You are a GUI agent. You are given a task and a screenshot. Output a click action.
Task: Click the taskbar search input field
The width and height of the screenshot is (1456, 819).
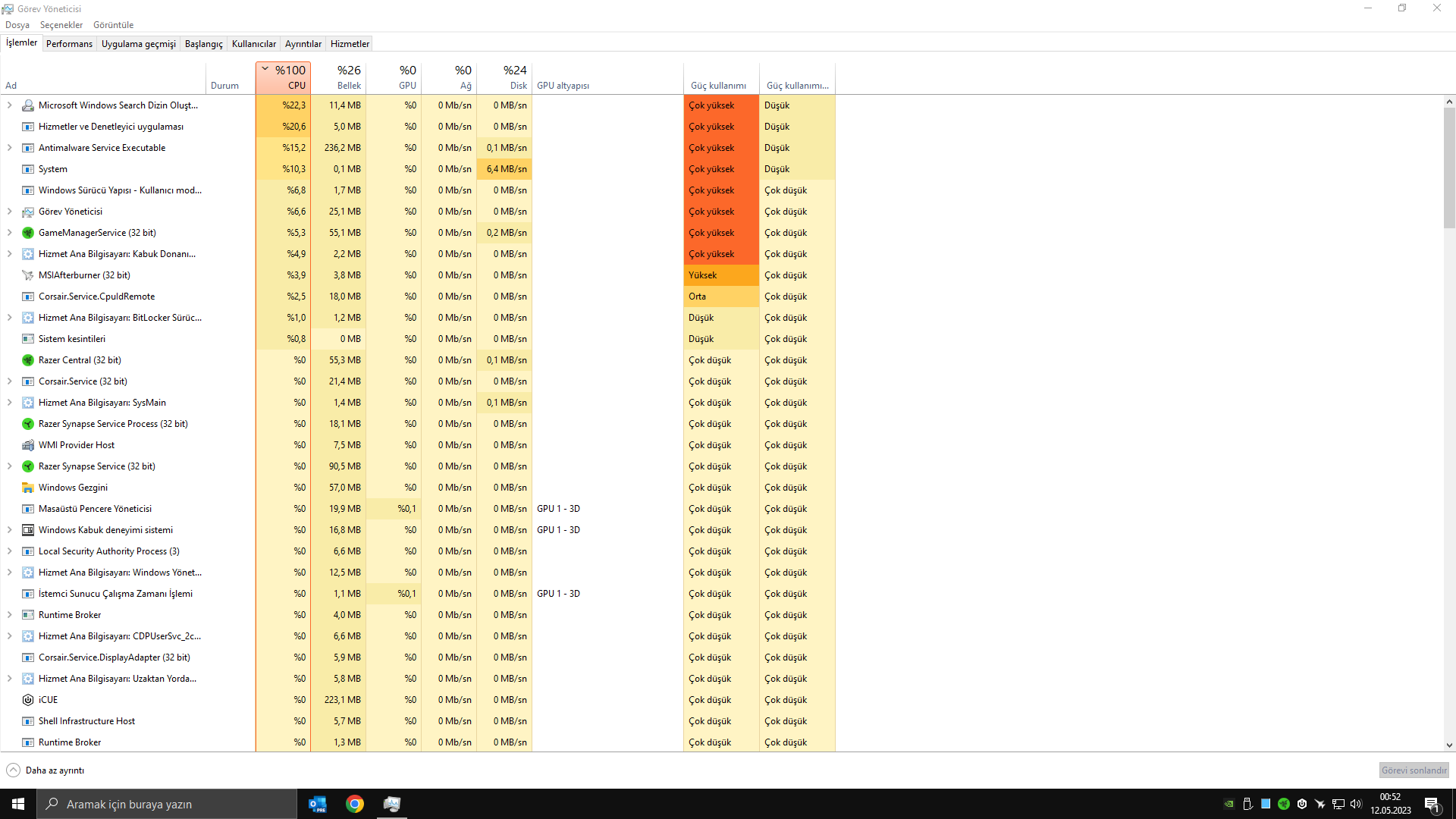(x=167, y=804)
